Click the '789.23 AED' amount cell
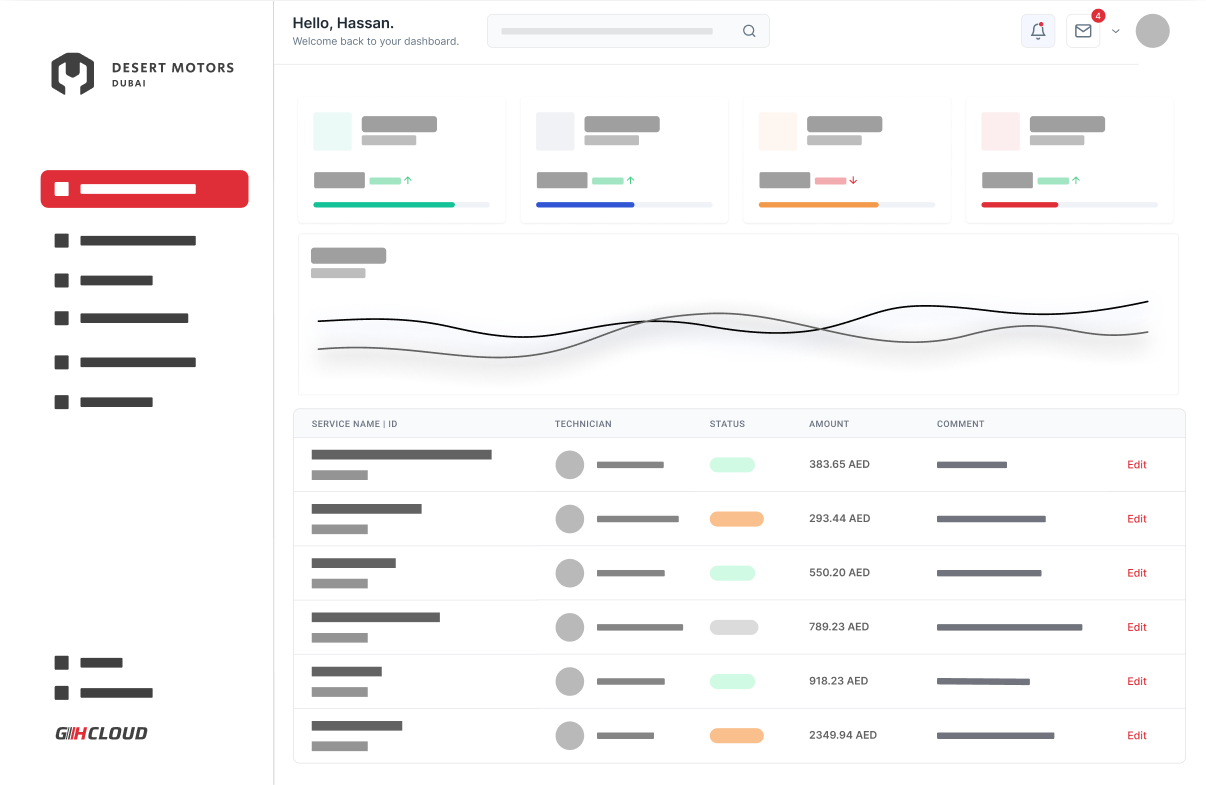 (x=839, y=627)
